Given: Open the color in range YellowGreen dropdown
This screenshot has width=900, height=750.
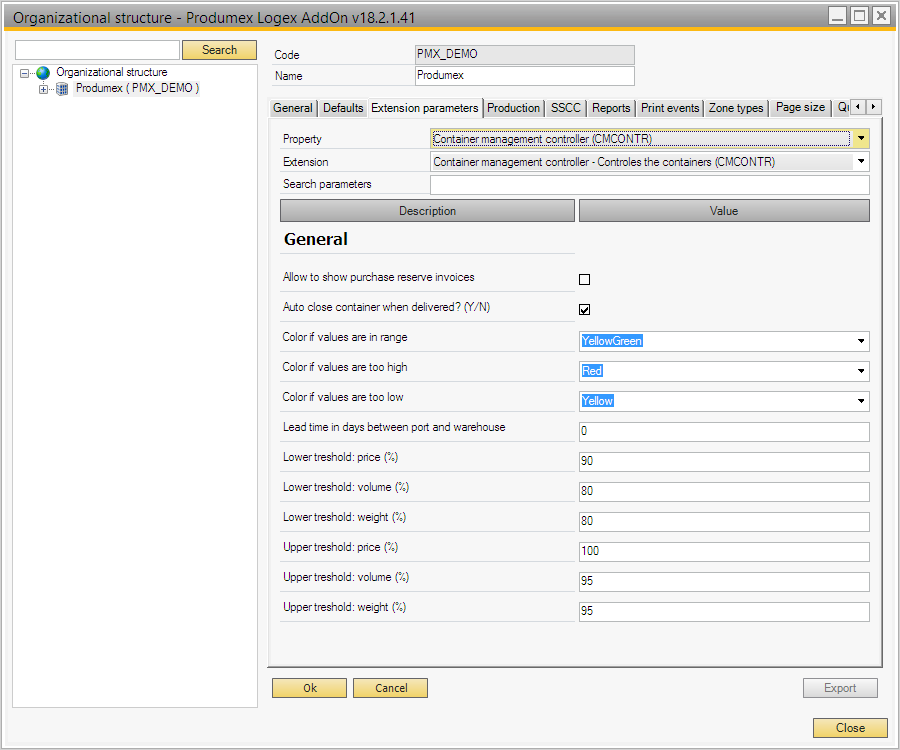Looking at the screenshot, I should [x=861, y=341].
